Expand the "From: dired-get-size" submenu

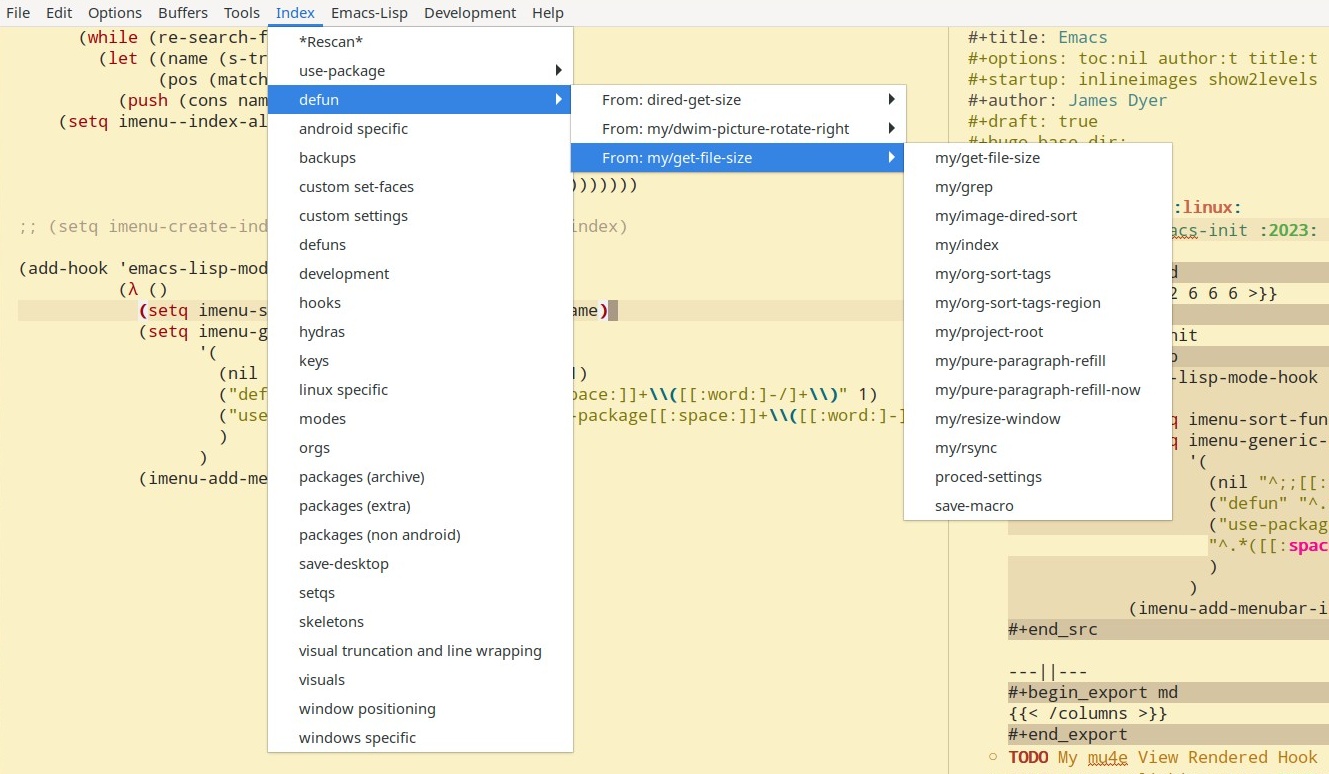(x=671, y=99)
